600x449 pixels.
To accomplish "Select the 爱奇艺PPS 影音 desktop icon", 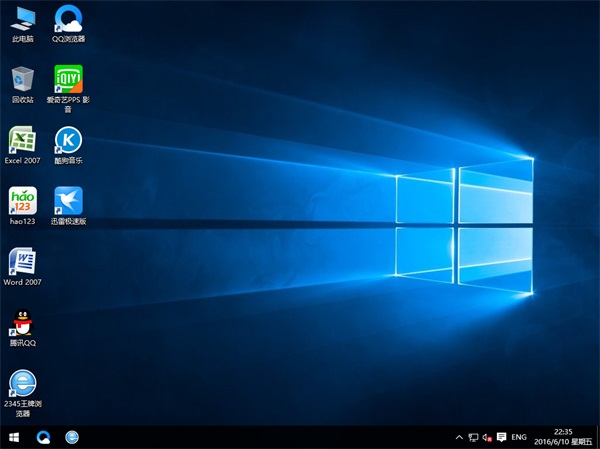I will click(68, 79).
